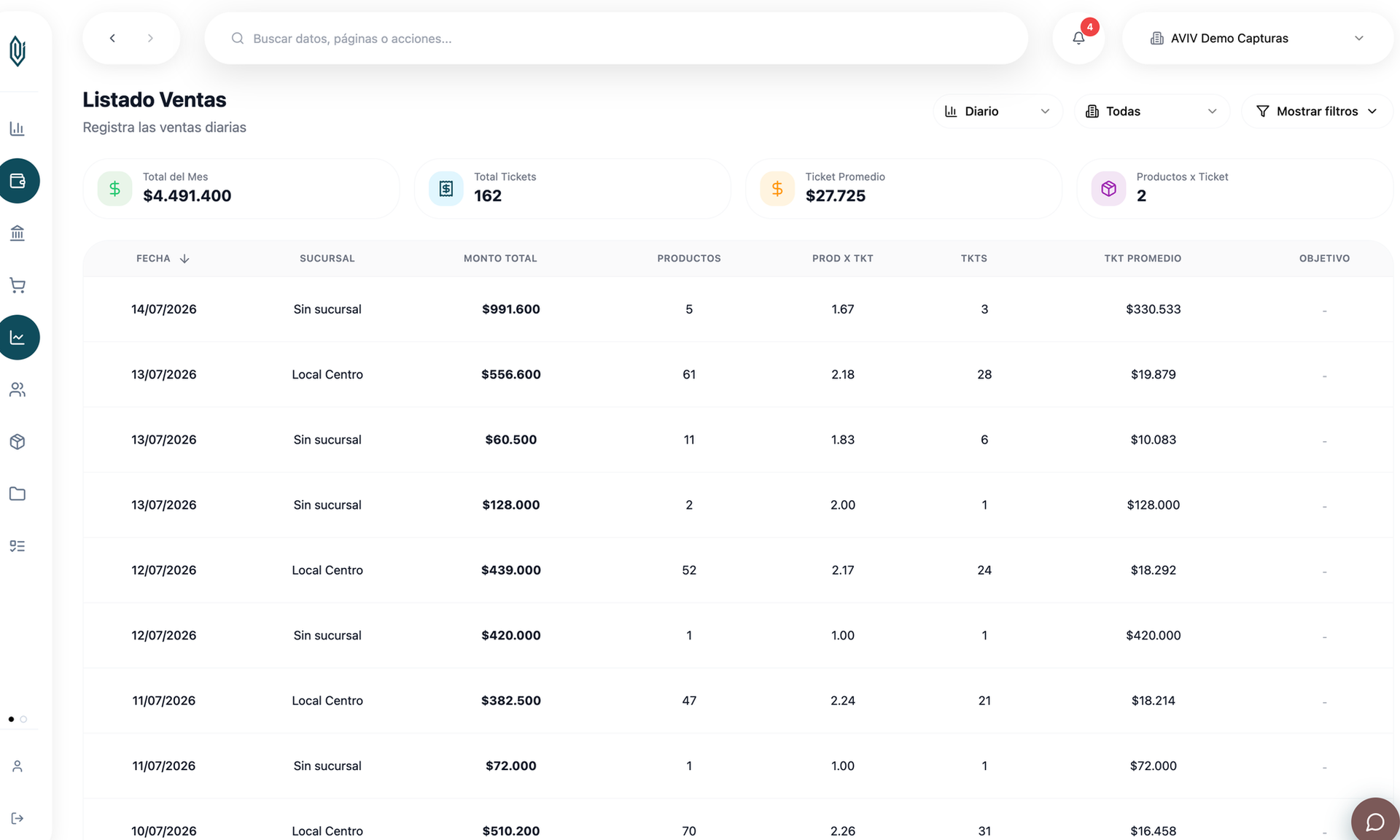Click the notifications bell icon

[1078, 38]
